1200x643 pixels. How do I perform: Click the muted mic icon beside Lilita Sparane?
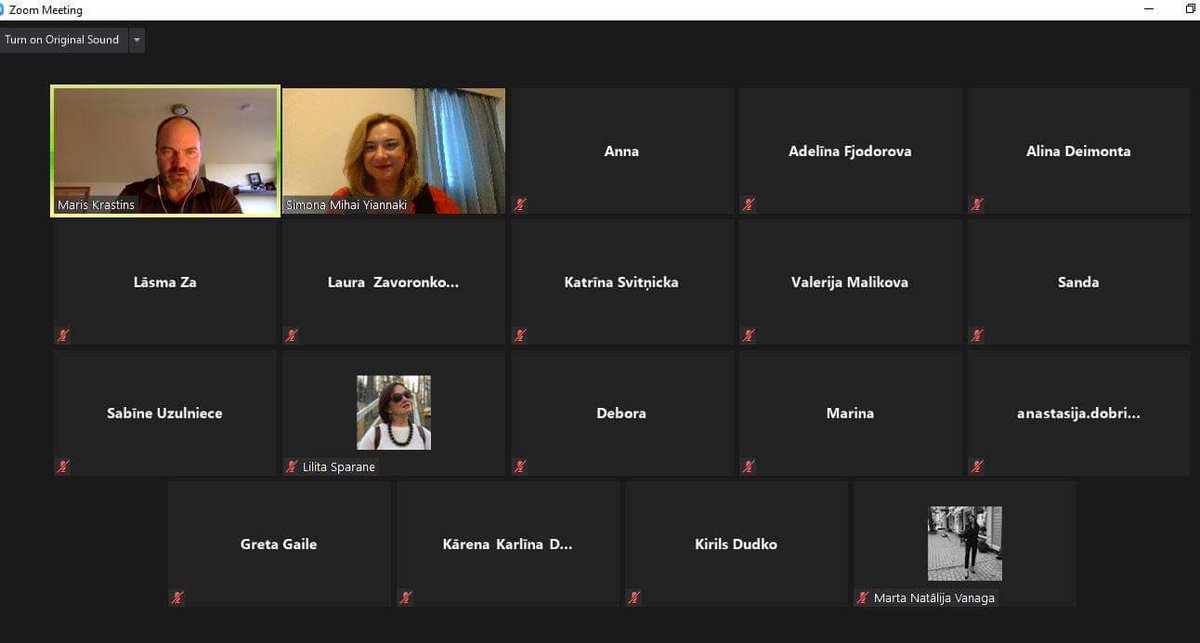[x=292, y=466]
